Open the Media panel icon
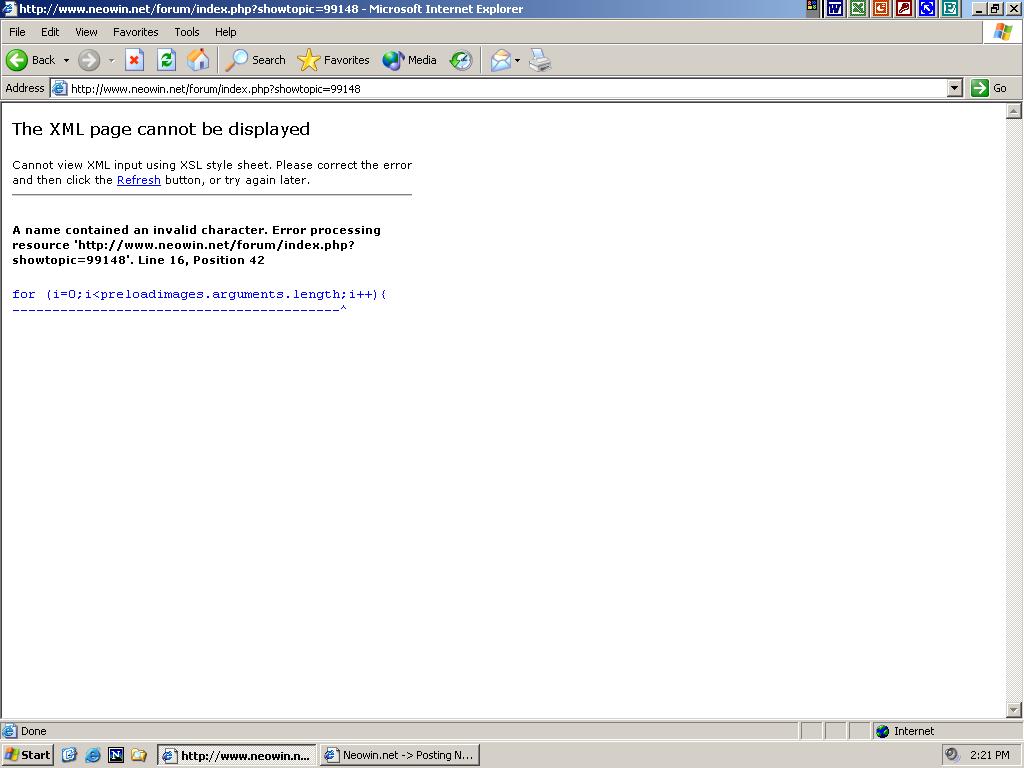The width and height of the screenshot is (1024, 768). click(x=392, y=60)
